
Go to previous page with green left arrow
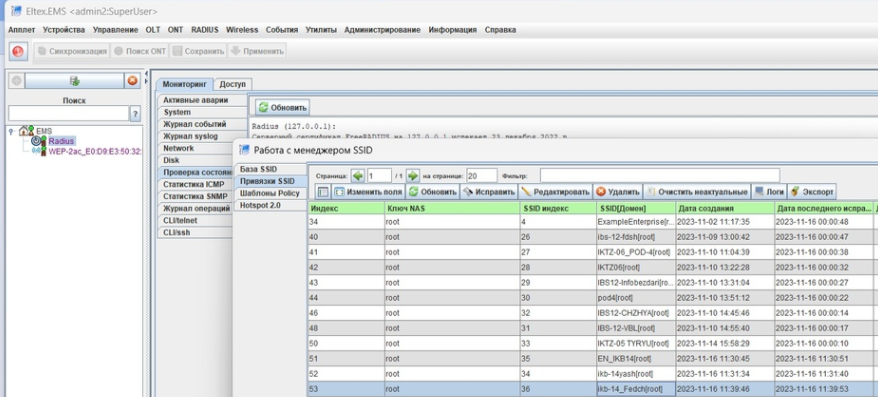358,176
